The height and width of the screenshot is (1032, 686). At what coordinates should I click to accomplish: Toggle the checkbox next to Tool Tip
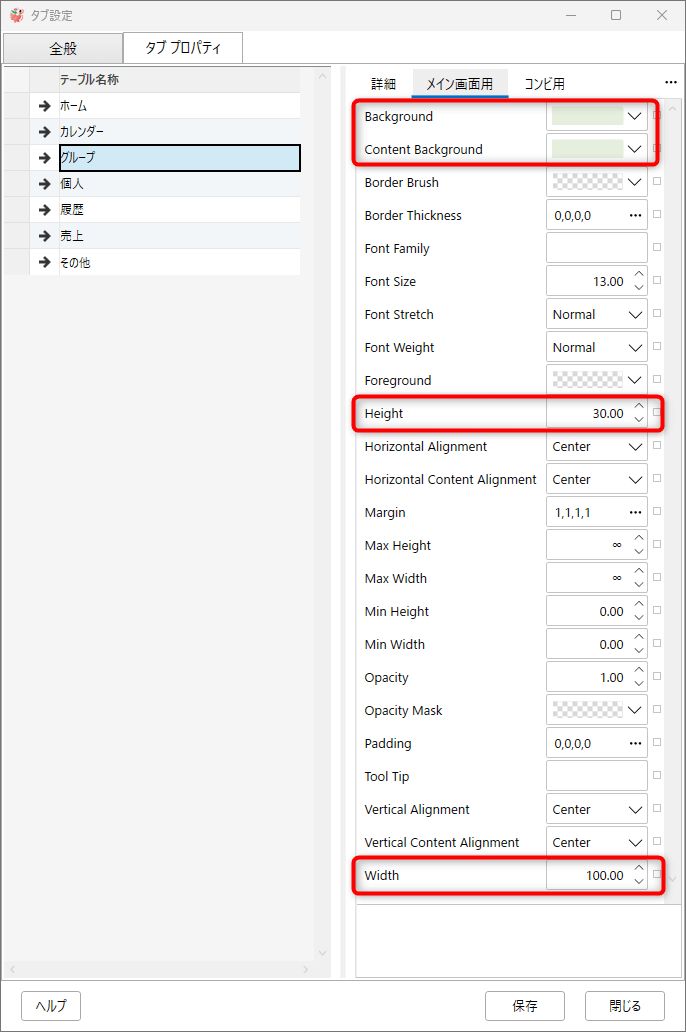pyautogui.click(x=656, y=775)
